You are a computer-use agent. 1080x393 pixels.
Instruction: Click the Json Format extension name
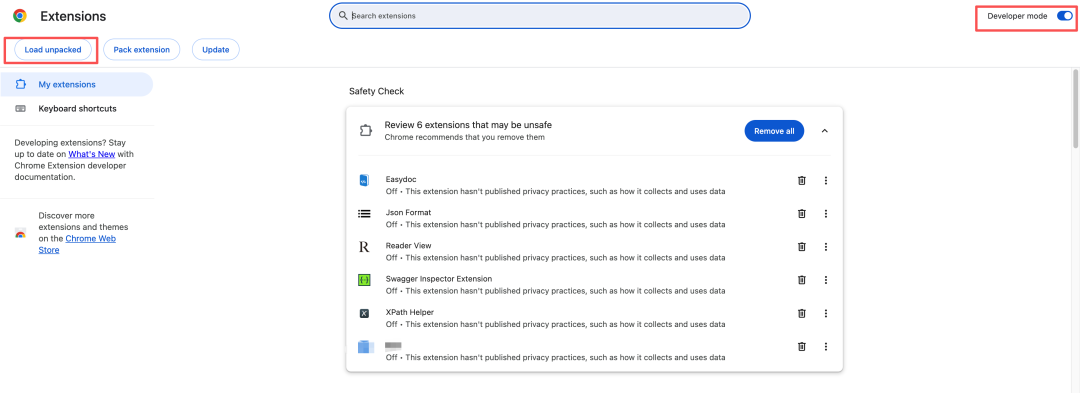pyautogui.click(x=408, y=213)
